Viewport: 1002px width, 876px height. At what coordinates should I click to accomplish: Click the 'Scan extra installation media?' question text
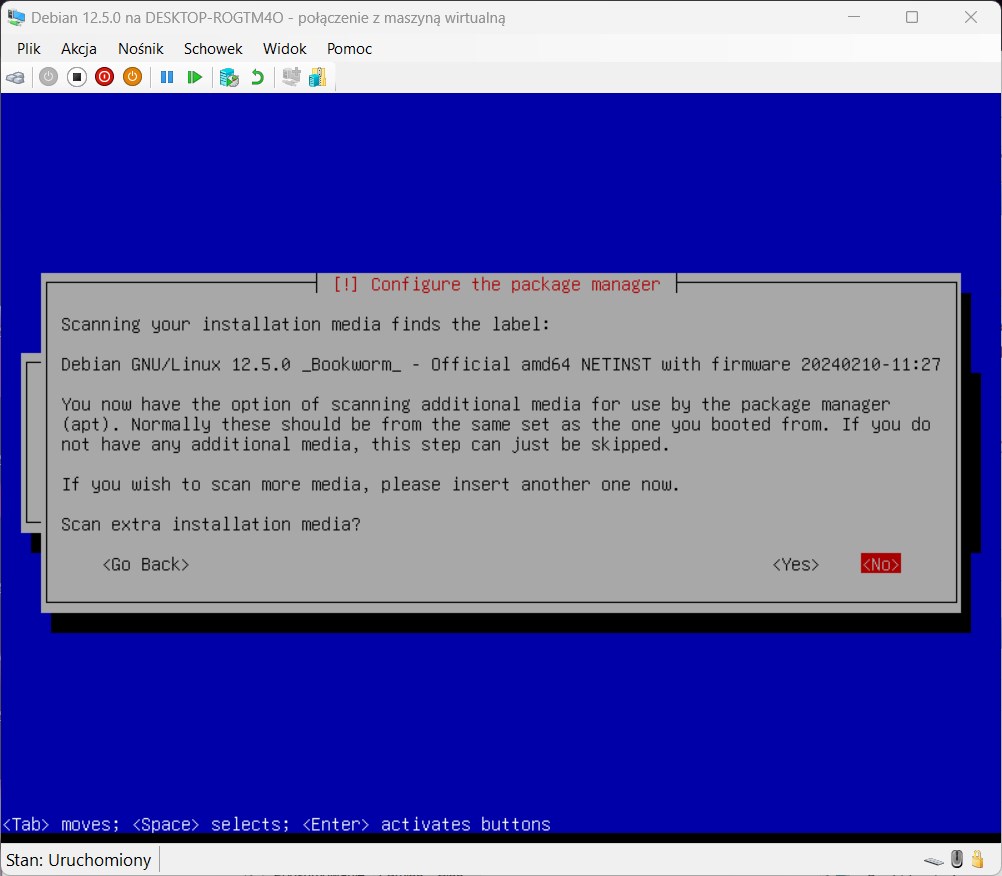coord(211,525)
